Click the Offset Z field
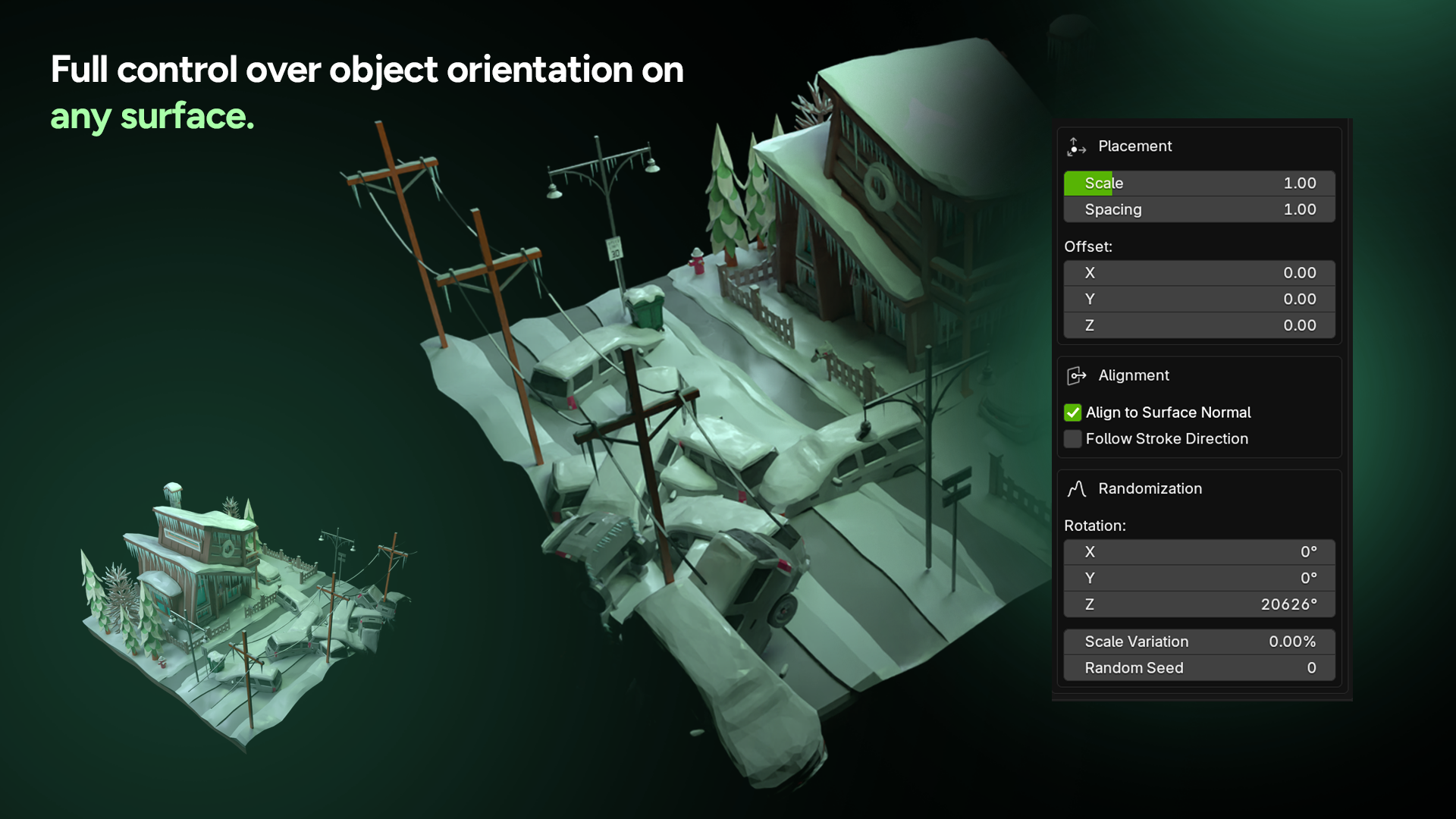 click(1198, 325)
